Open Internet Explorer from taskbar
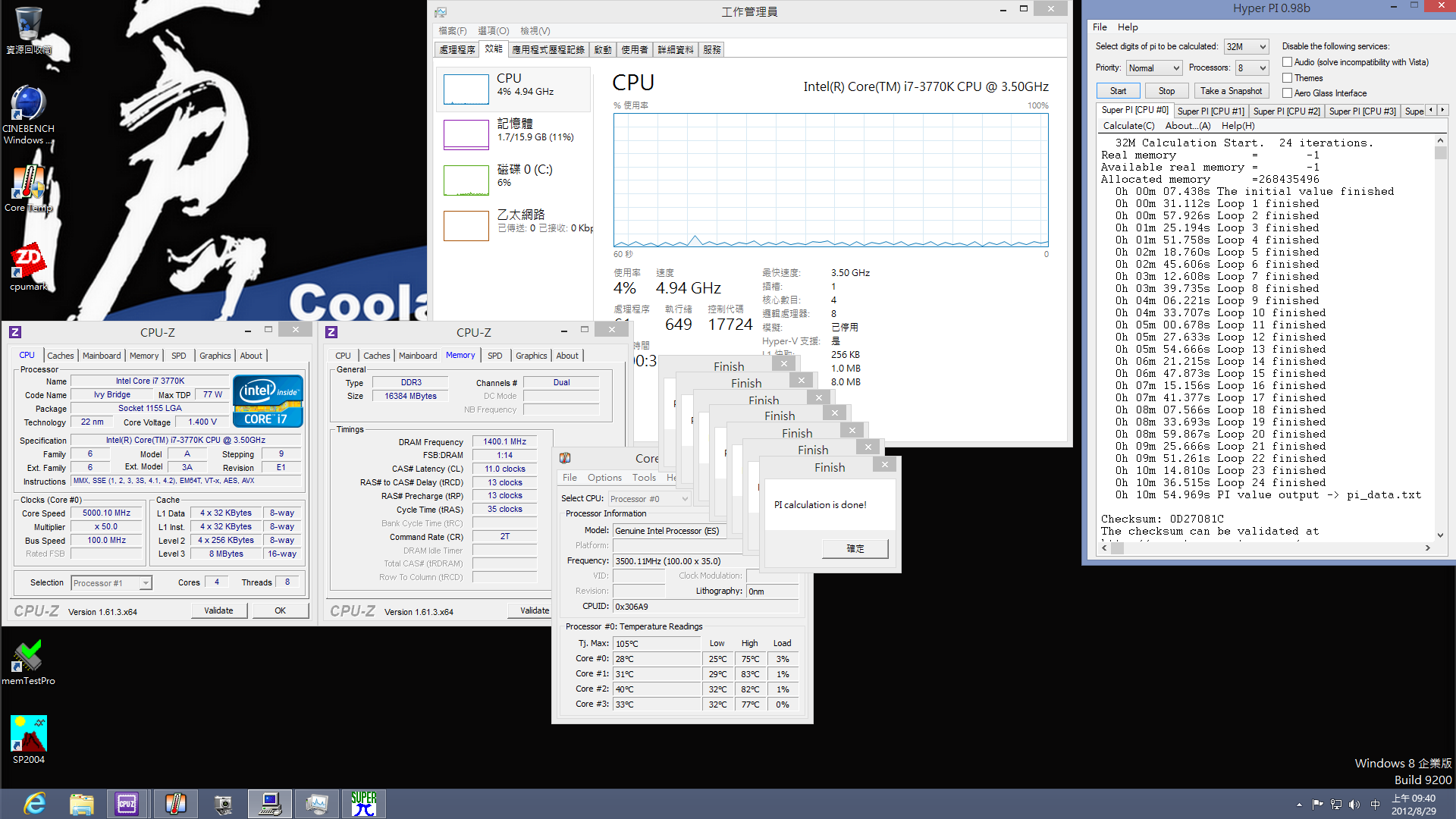The image size is (1456, 819). pos(35,804)
